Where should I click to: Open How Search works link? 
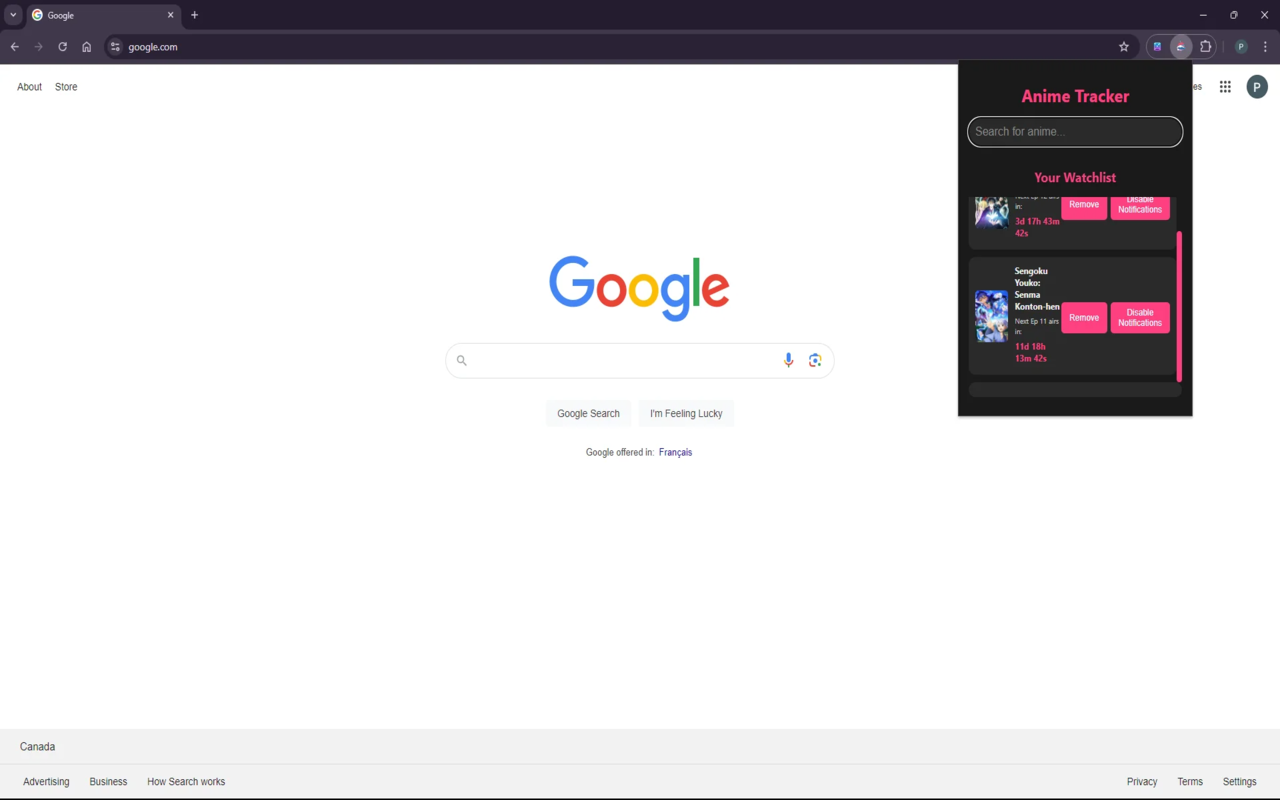click(186, 782)
